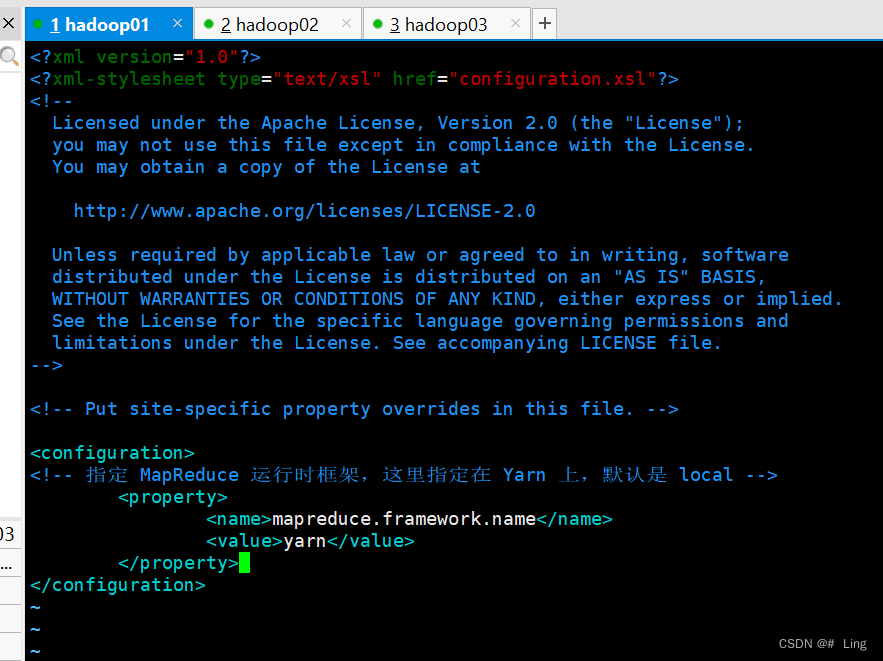
Task: Click the xml-stylesheet configuration.xsl line
Action: 354,79
